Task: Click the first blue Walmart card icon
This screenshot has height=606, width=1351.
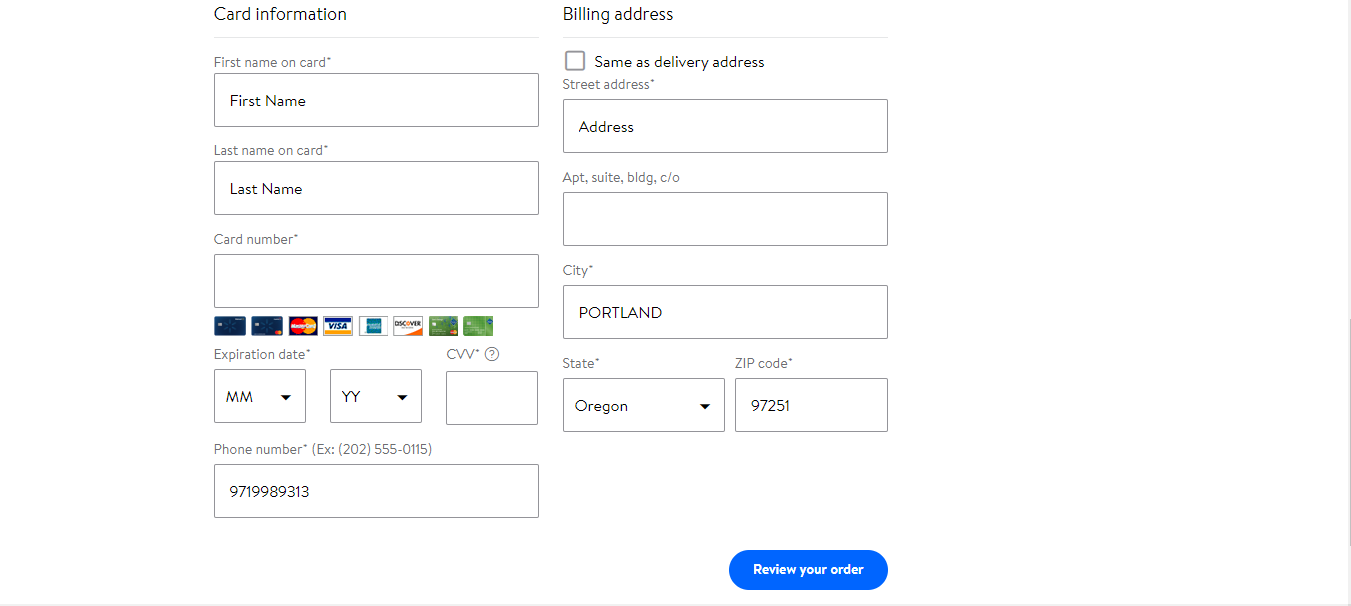Action: tap(230, 326)
